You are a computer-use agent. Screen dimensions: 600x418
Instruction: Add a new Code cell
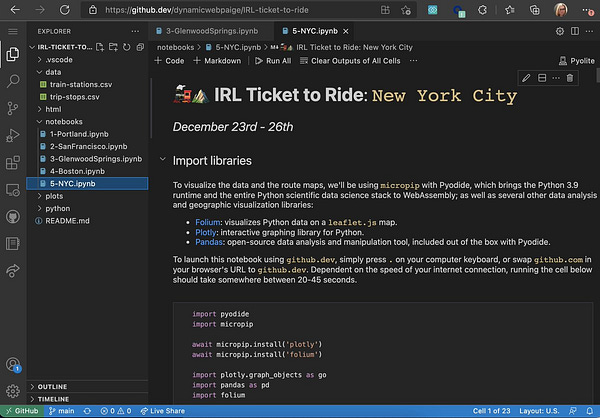coord(169,61)
